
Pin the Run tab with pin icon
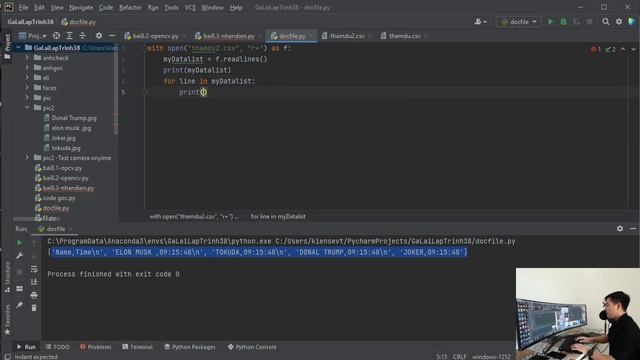(19, 305)
